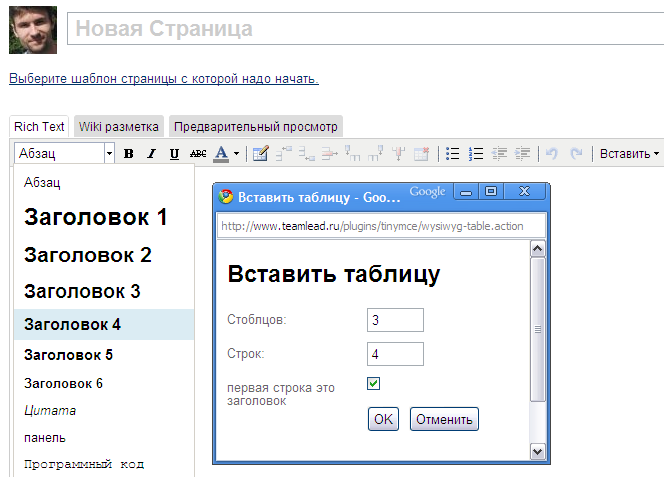The image size is (664, 477).
Task: Toggle 'первая строка это заголовок' checkbox
Action: 374,384
